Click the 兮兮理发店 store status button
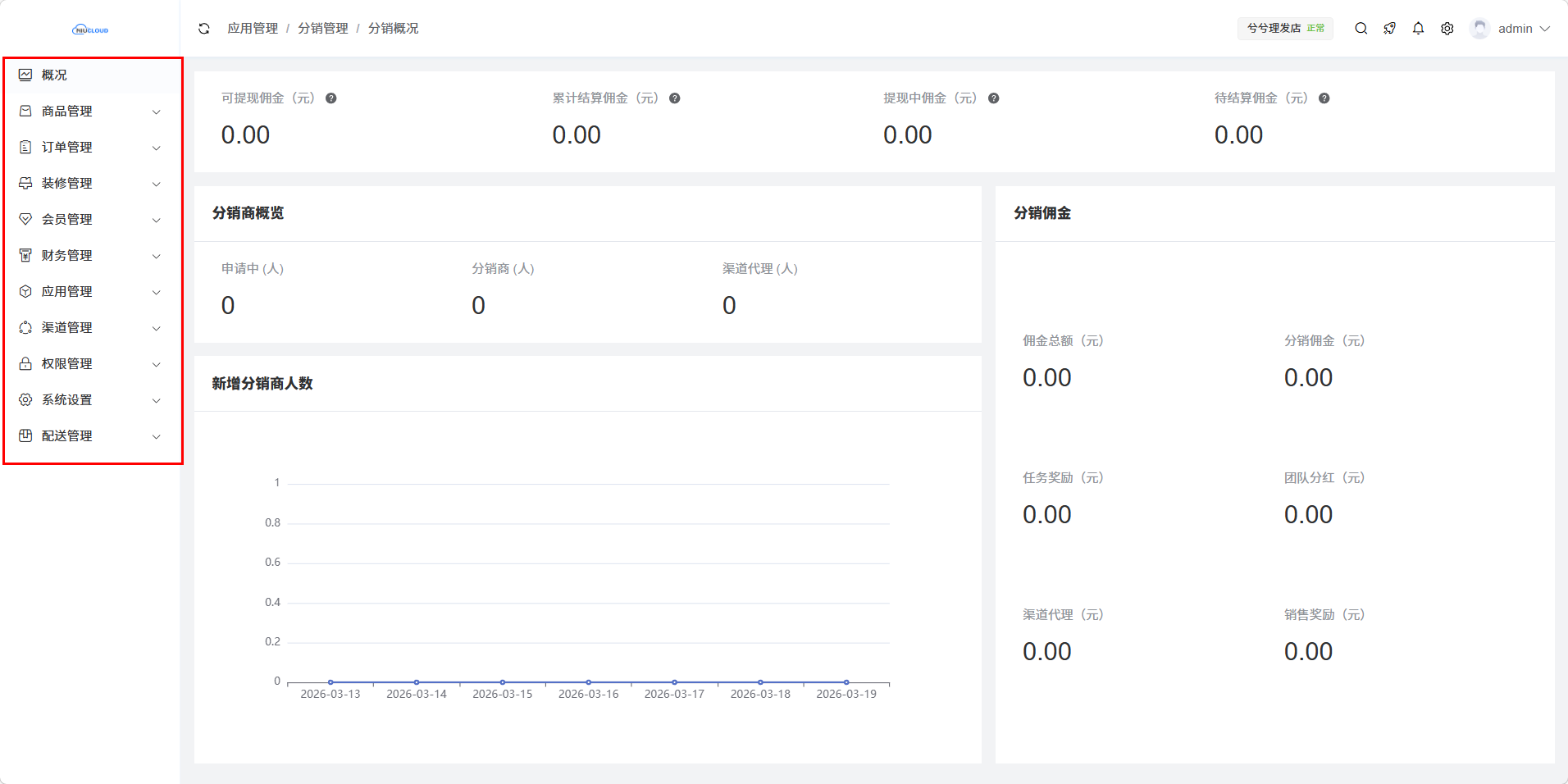The height and width of the screenshot is (784, 1568). tap(1284, 29)
